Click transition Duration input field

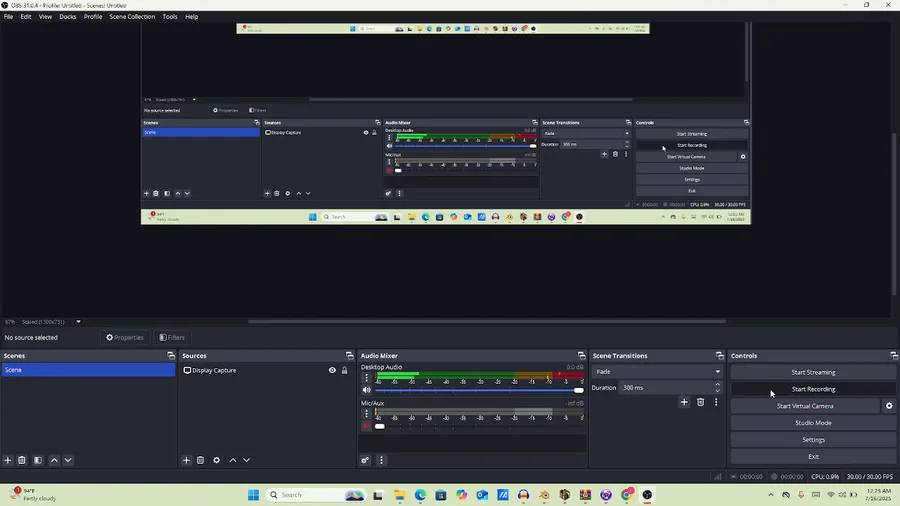pyautogui.click(x=666, y=388)
